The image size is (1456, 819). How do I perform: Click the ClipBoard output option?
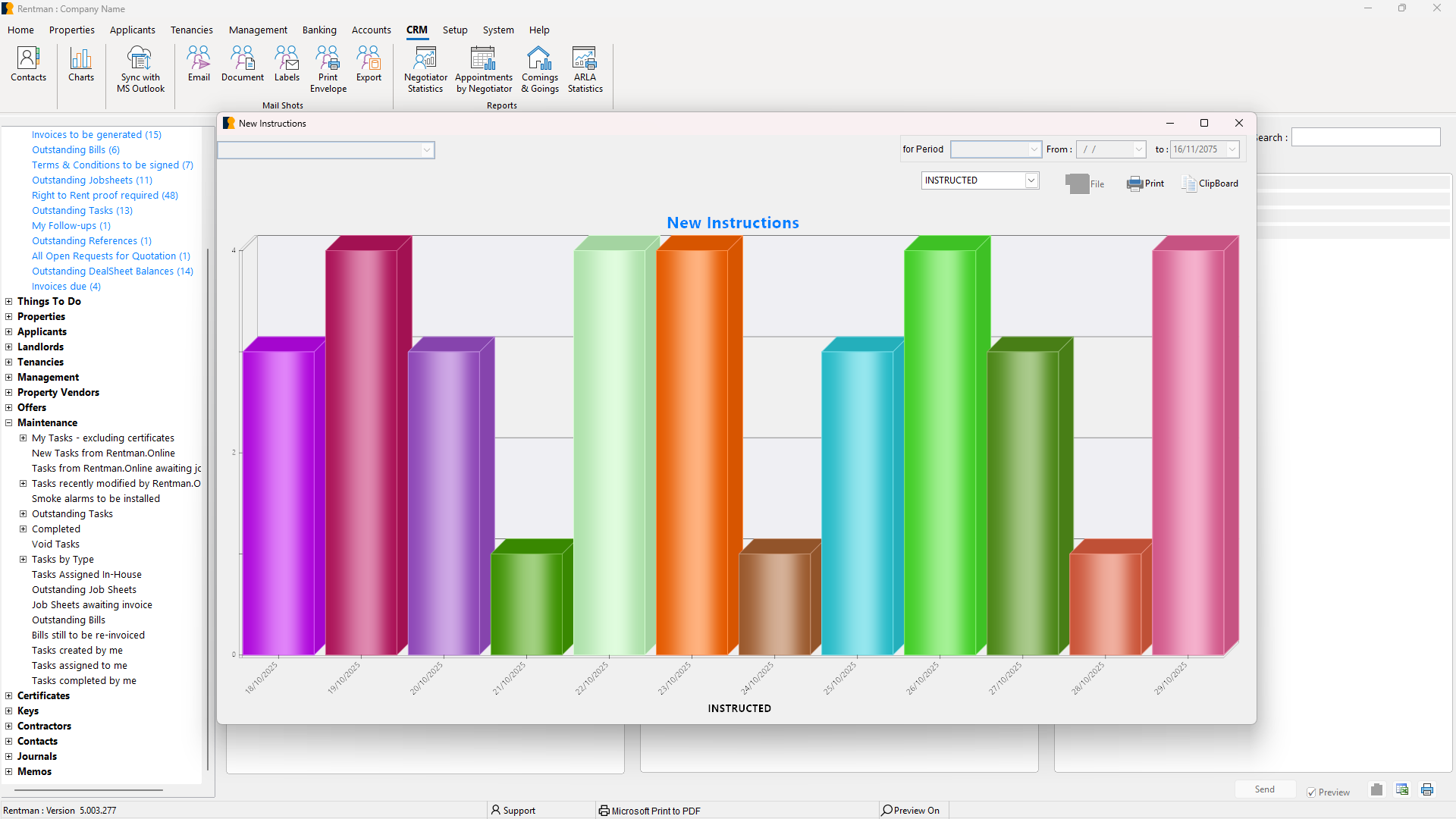(x=1210, y=184)
